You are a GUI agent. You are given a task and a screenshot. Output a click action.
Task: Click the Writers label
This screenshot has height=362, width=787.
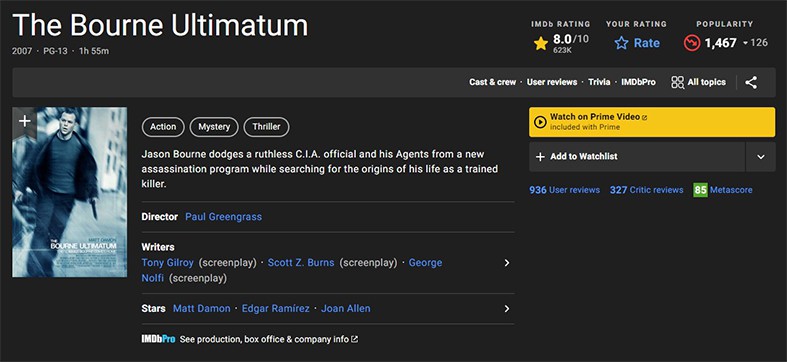coord(158,247)
